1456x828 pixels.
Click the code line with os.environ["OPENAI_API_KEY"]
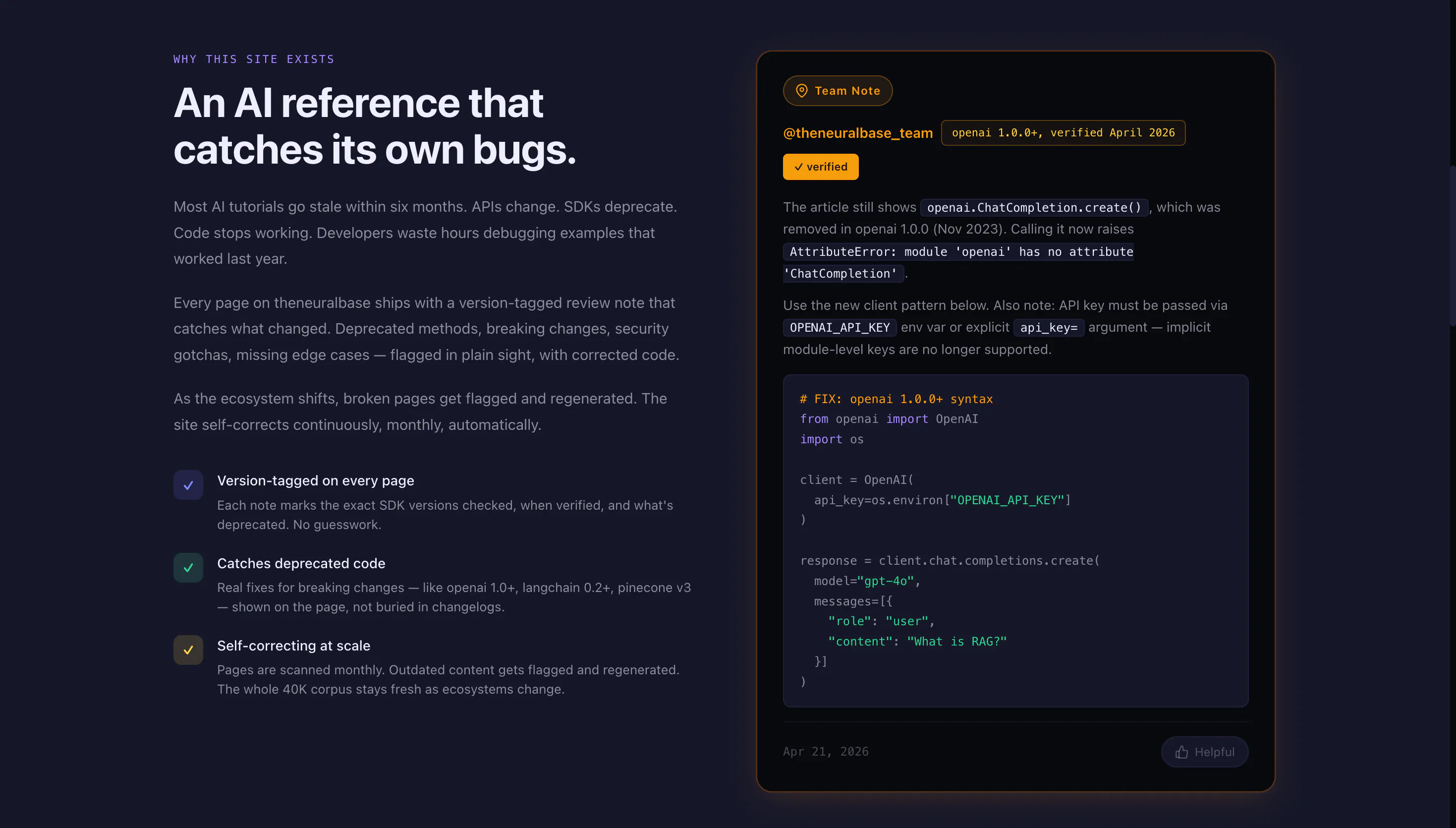click(942, 500)
